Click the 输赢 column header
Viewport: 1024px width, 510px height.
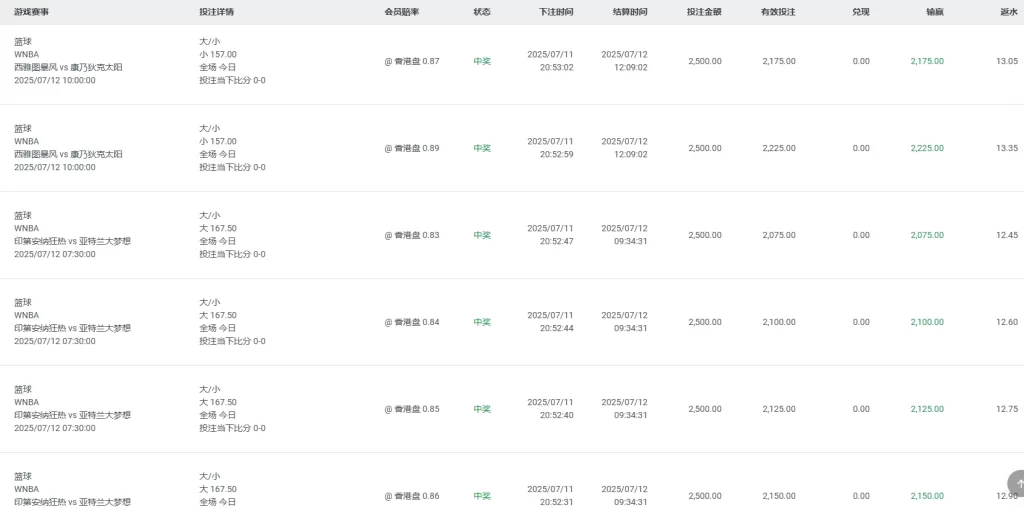click(935, 12)
